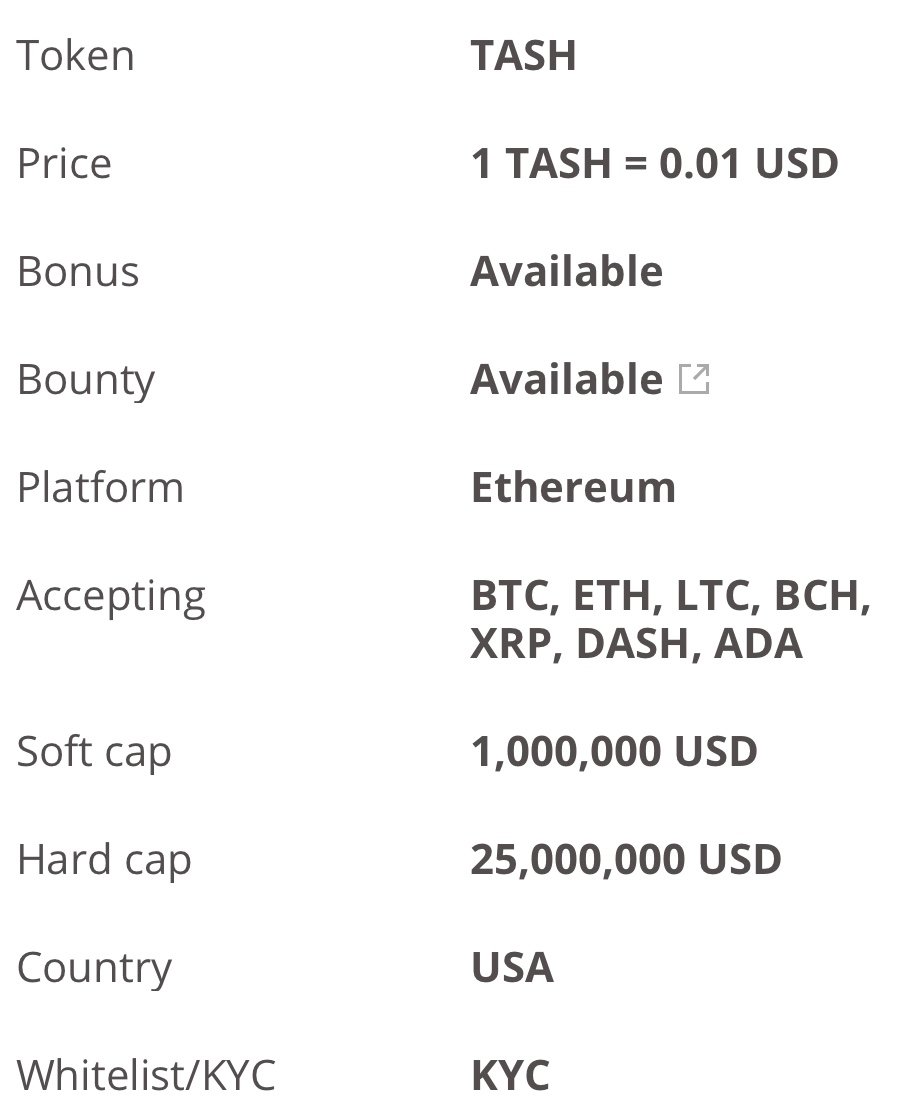
Task: Open the Bounty external link icon
Action: tap(694, 379)
